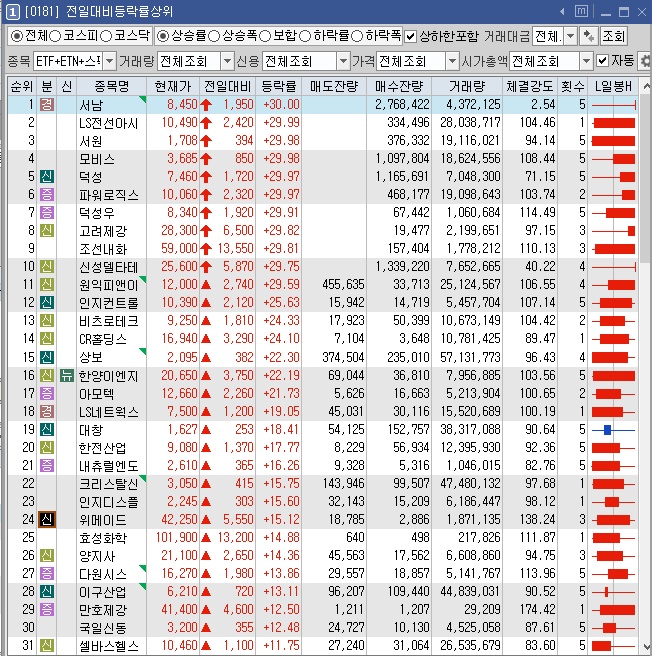Open stock 국일신동 from the list
The height and width of the screenshot is (656, 652).
tap(103, 628)
